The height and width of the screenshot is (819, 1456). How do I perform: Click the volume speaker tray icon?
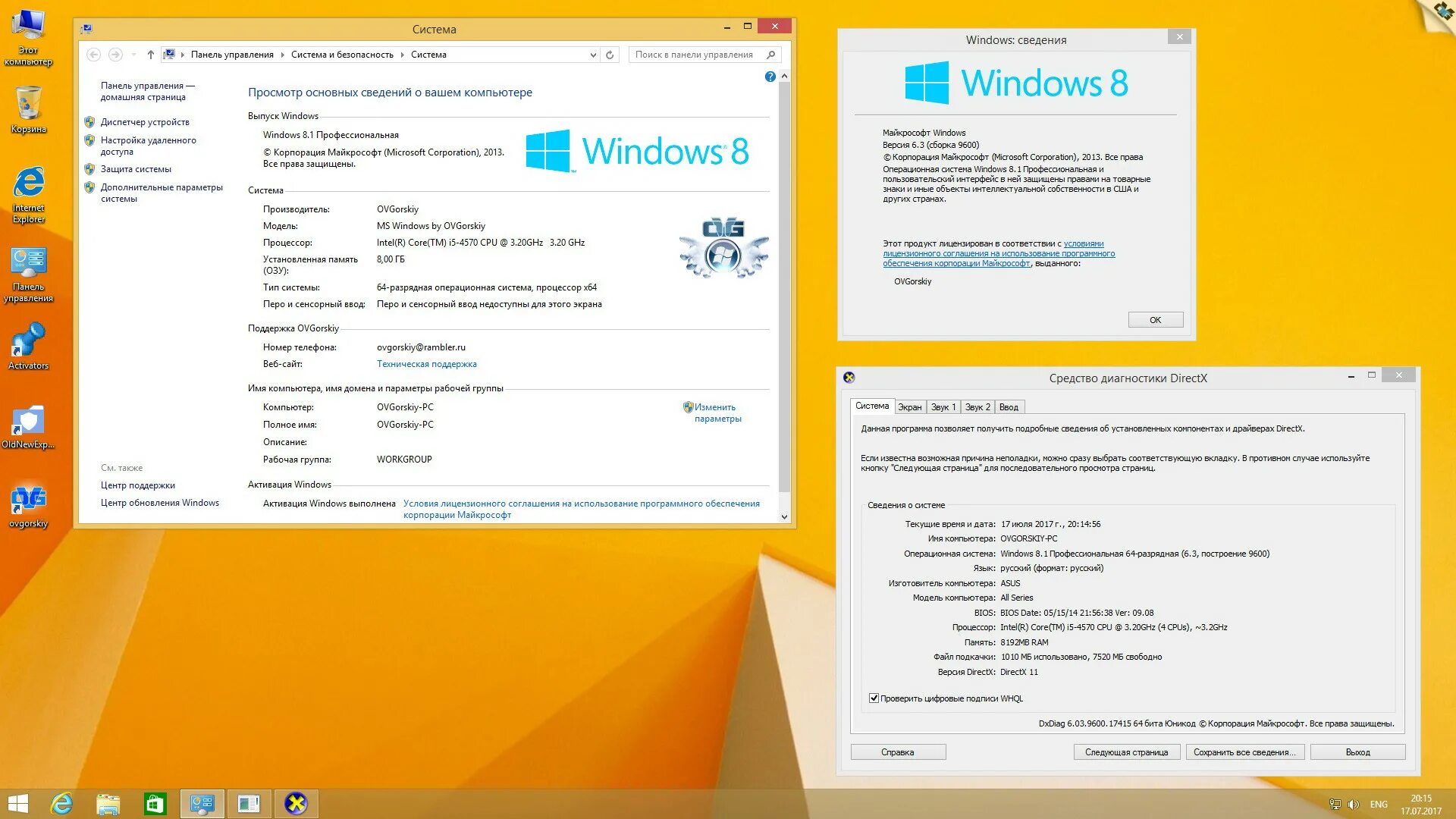click(x=1354, y=805)
